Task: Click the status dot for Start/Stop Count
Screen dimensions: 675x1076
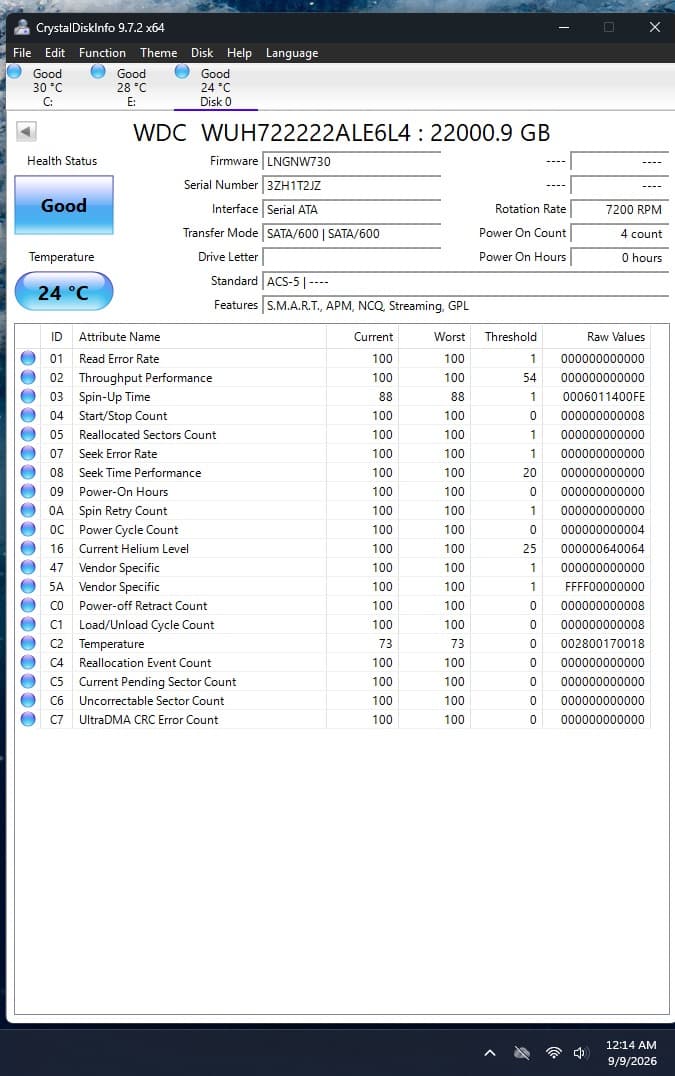Action: [x=28, y=415]
